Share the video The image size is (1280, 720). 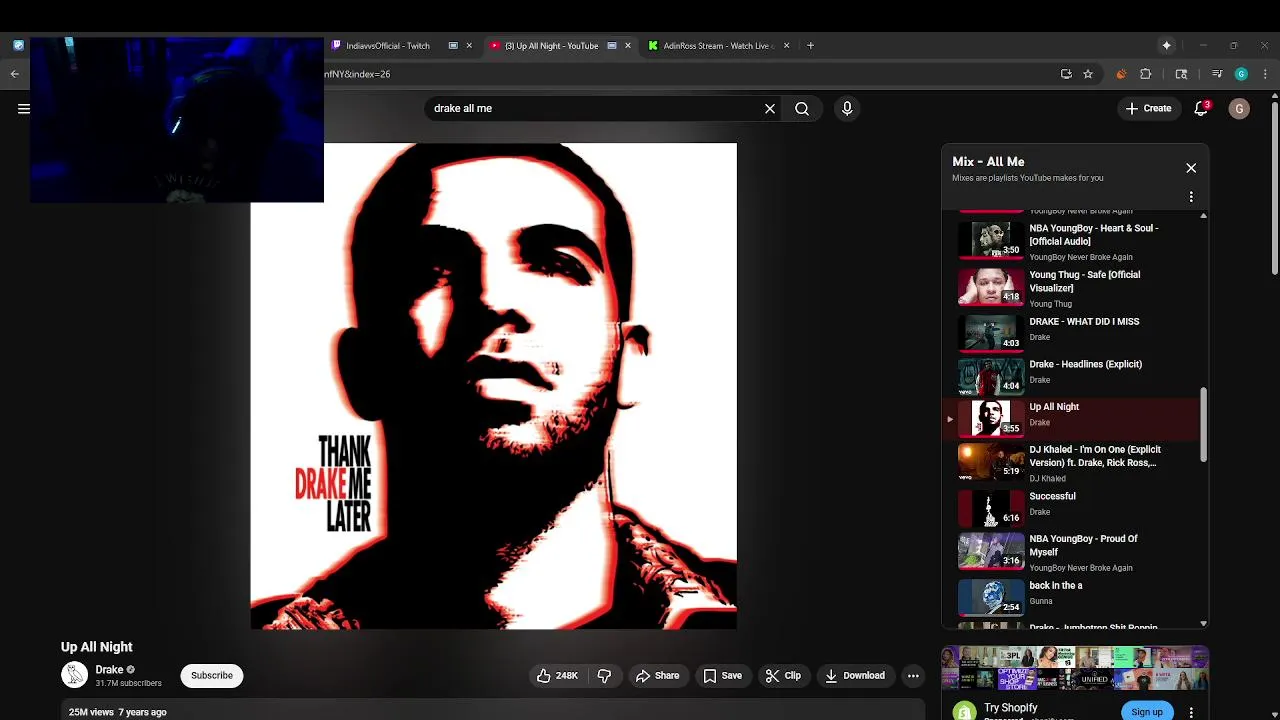tap(657, 676)
